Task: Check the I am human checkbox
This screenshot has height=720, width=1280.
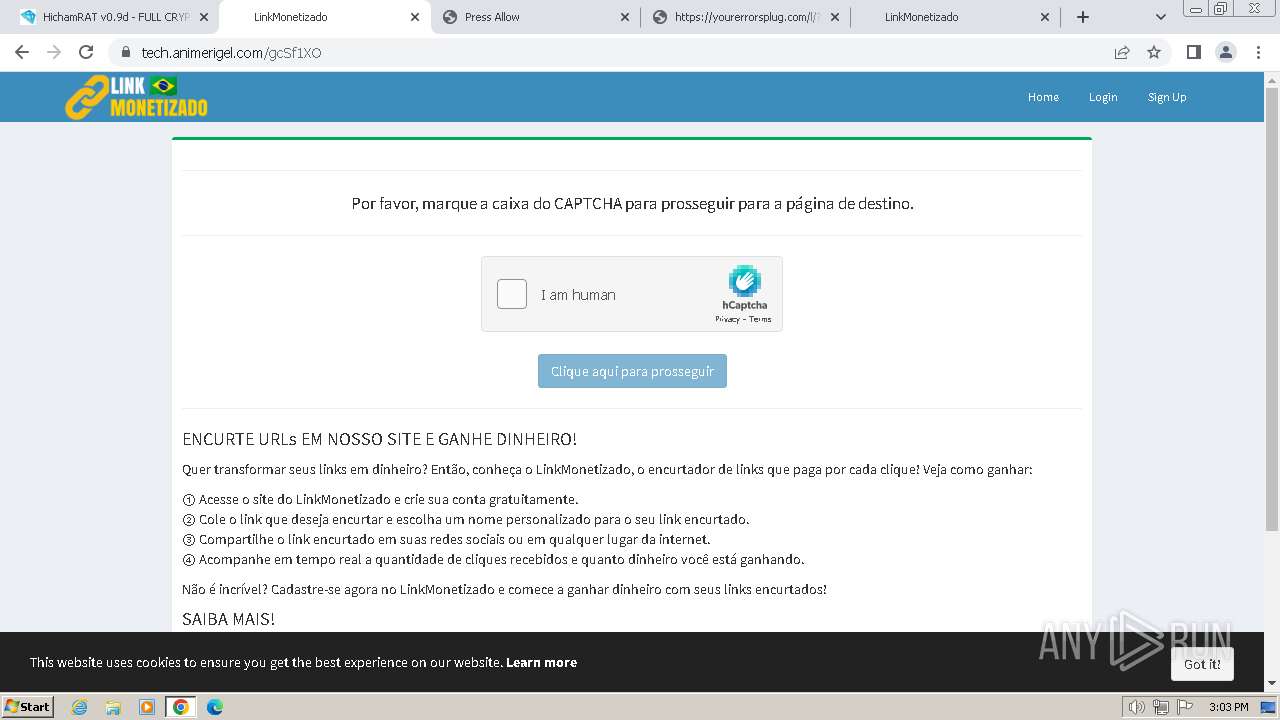Action: point(512,294)
